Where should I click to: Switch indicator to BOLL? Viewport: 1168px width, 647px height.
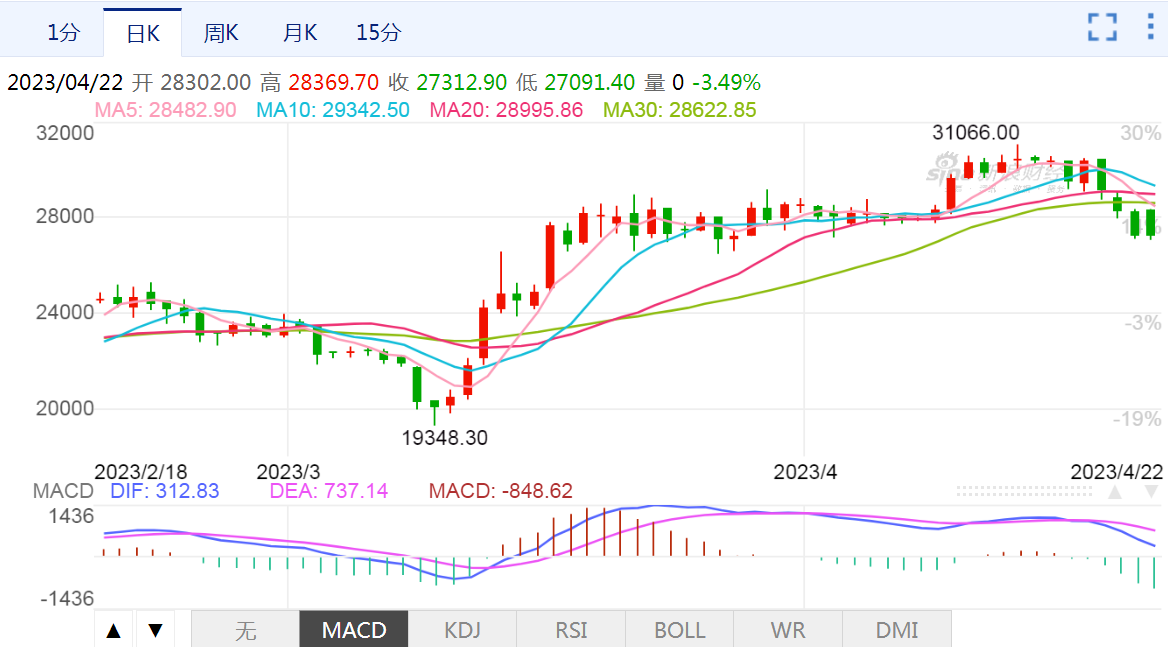click(x=679, y=630)
